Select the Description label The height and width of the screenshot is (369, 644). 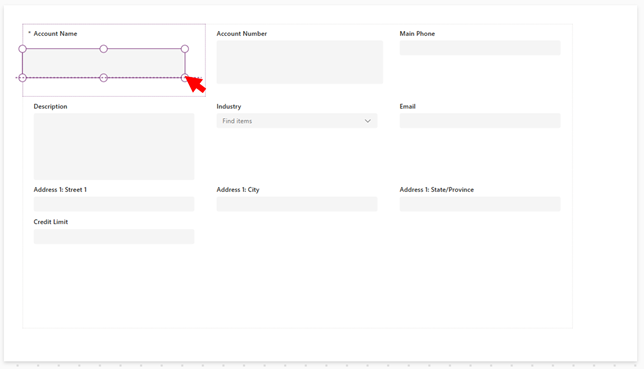51,106
